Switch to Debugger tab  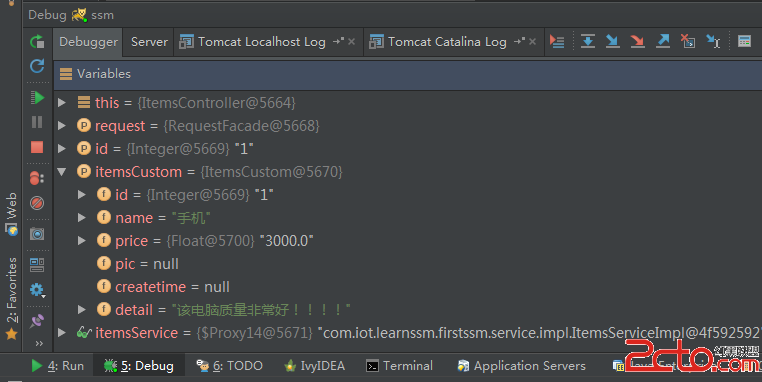(x=88, y=42)
